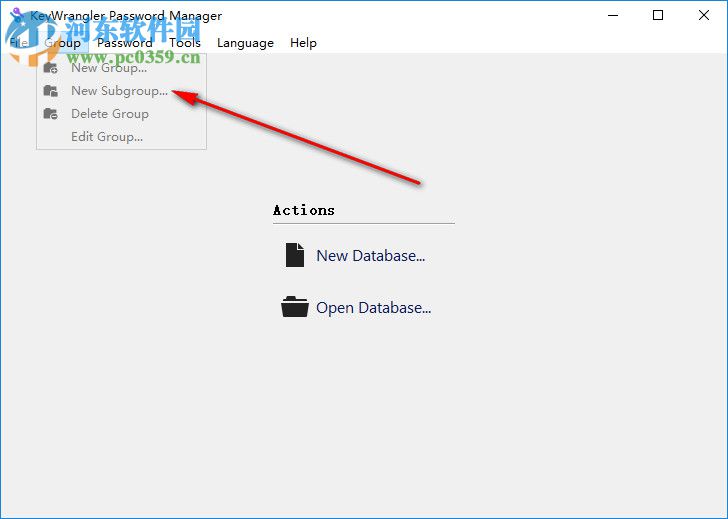The width and height of the screenshot is (728, 519).
Task: Open the File menu
Action: point(19,43)
